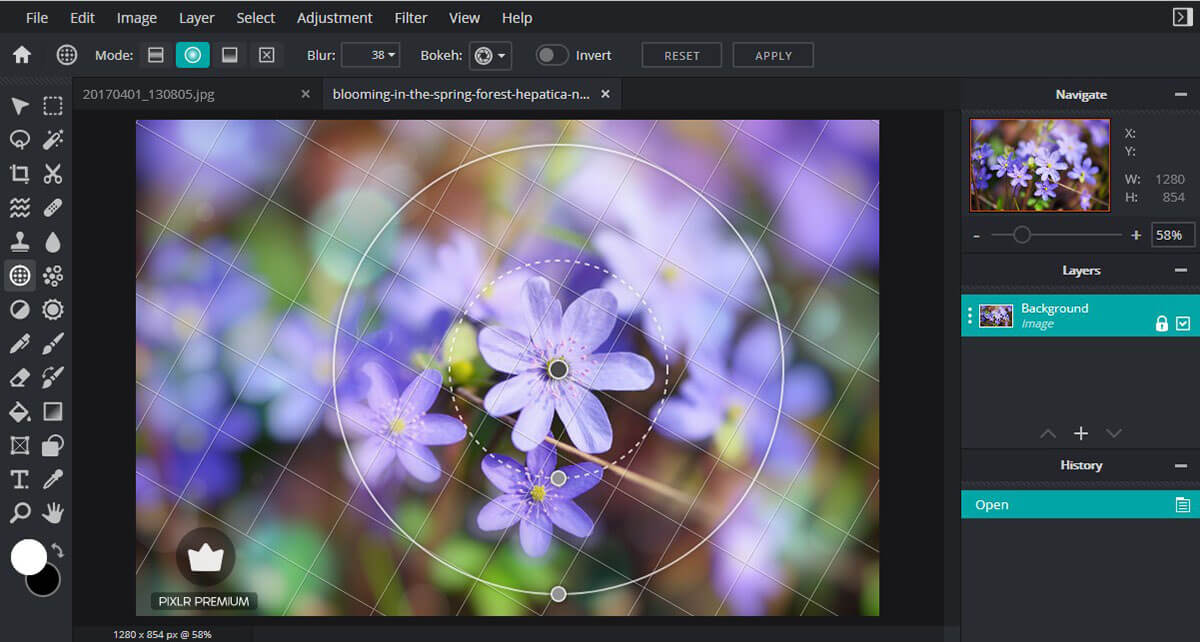The width and height of the screenshot is (1200, 642).
Task: Open the Bokeh shape dropdown
Action: click(x=490, y=55)
